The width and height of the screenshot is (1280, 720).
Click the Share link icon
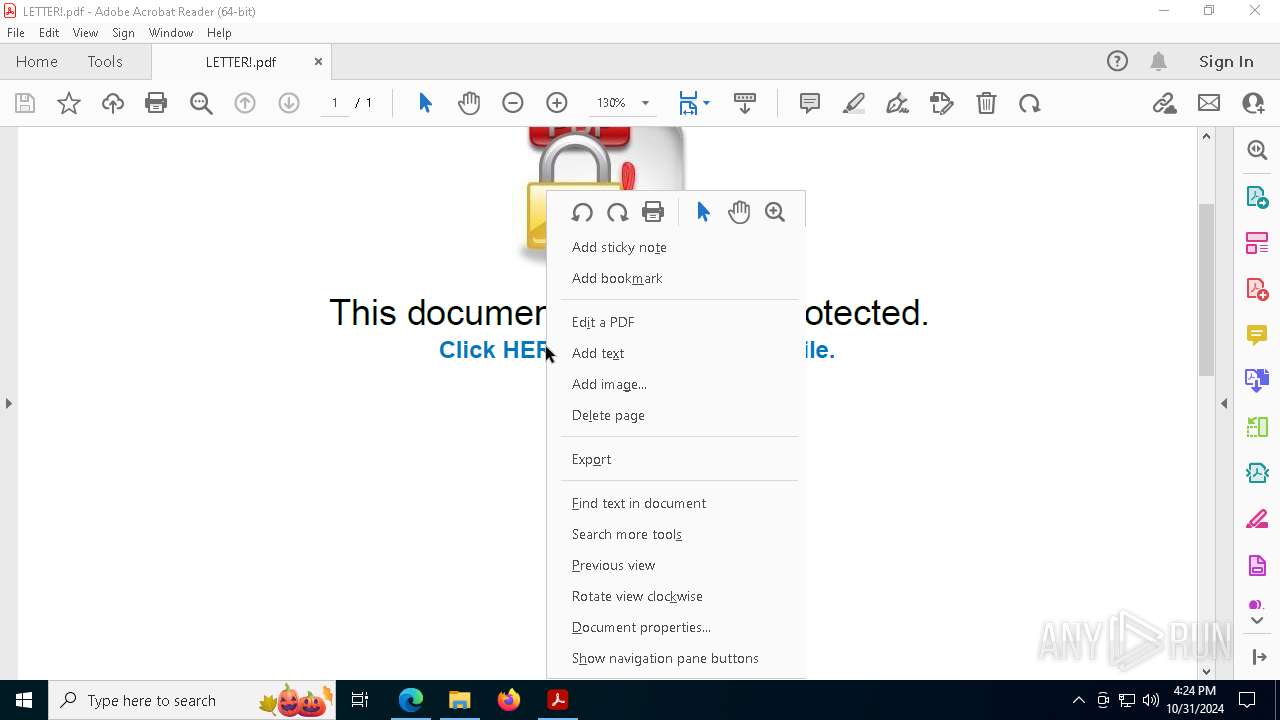pos(1164,103)
